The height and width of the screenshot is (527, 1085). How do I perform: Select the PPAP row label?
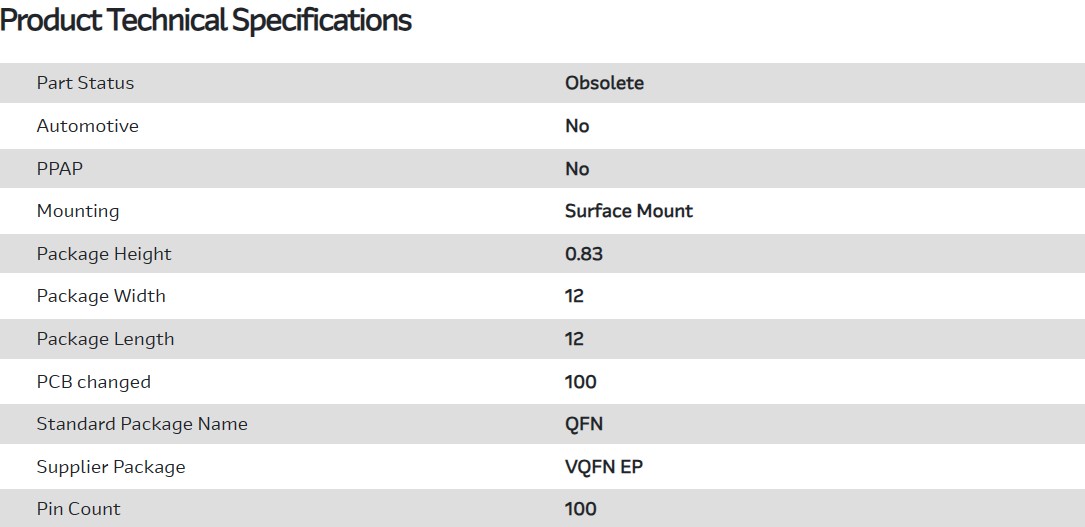pyautogui.click(x=60, y=169)
